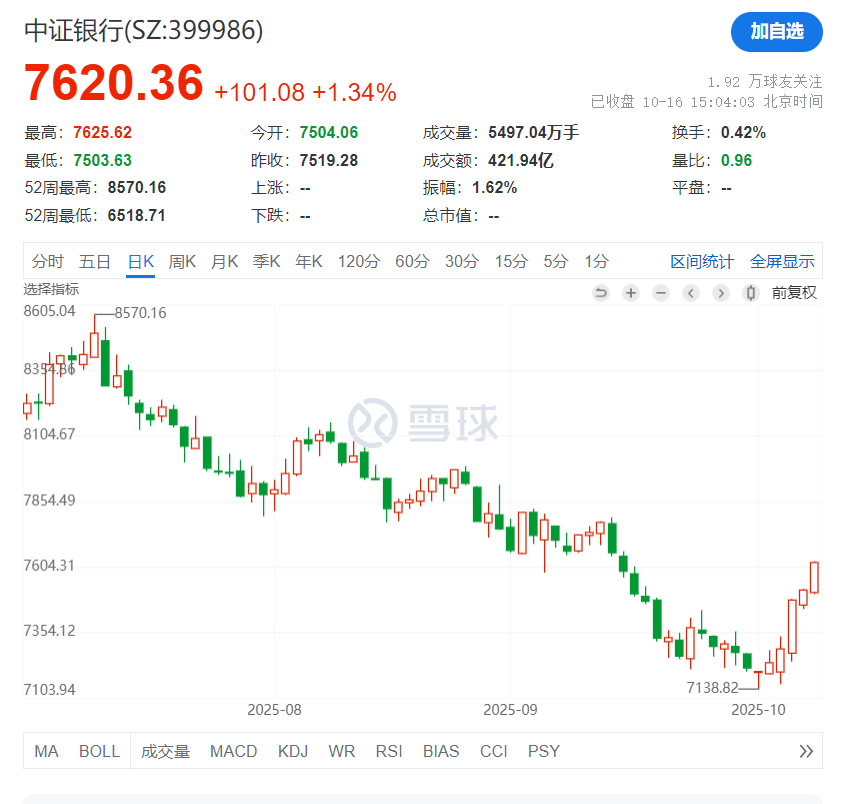Click the 加自选 add-to-watchlist button
The width and height of the screenshot is (854, 804).
tap(776, 32)
